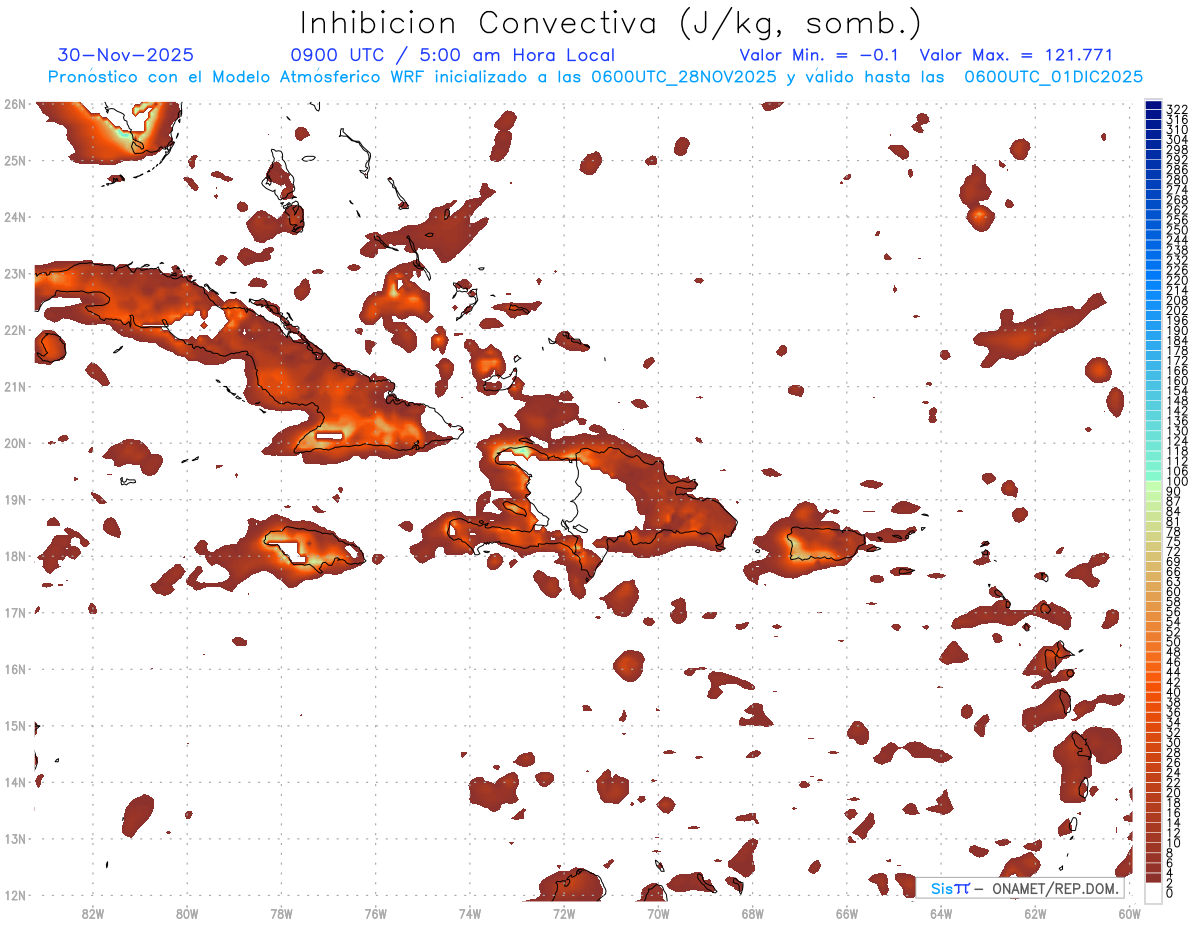
Task: Click the time '0900 UTC / 5:00 am Hora Local'
Action: point(453,55)
